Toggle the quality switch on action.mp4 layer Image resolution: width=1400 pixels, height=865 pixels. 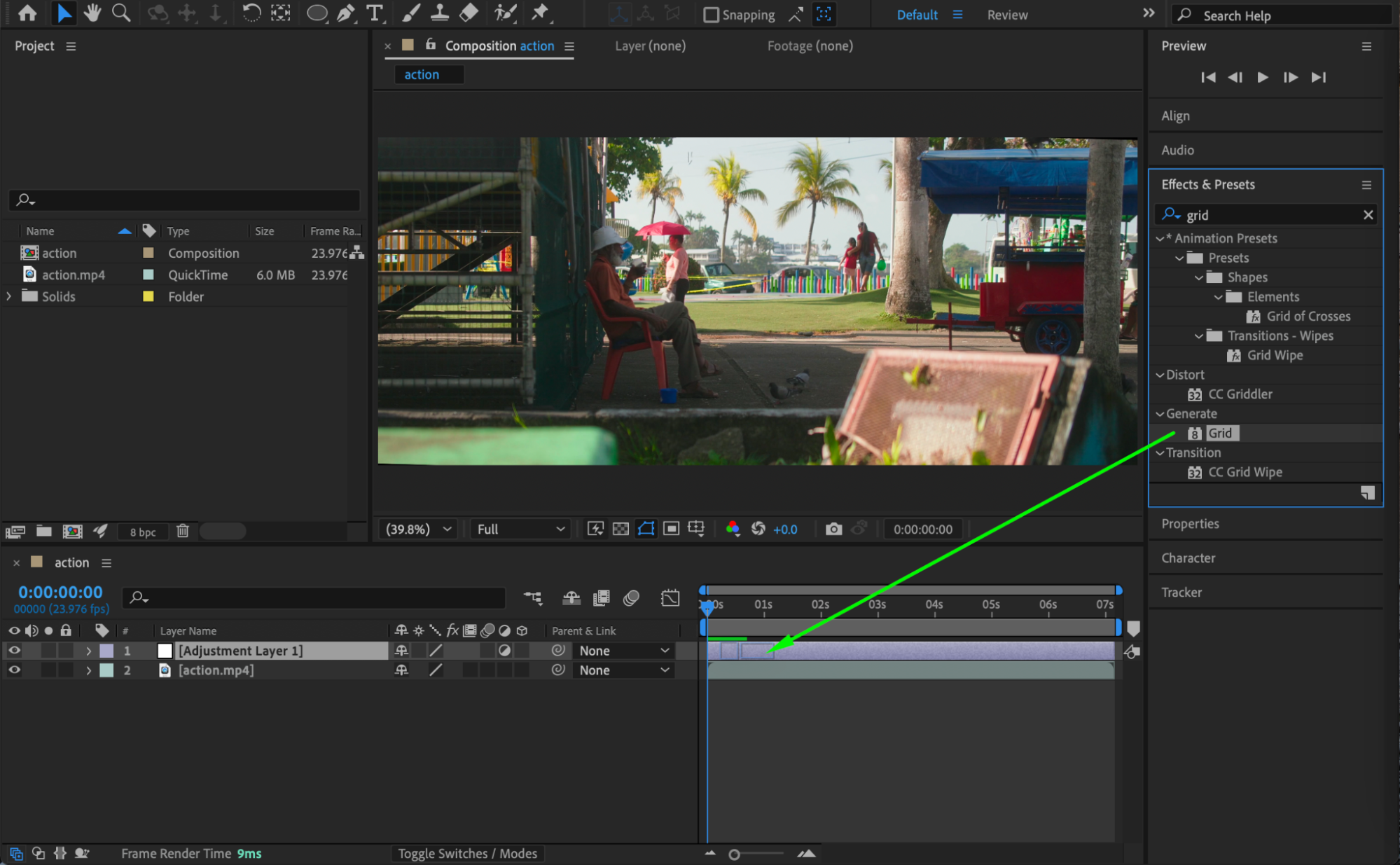[436, 670]
